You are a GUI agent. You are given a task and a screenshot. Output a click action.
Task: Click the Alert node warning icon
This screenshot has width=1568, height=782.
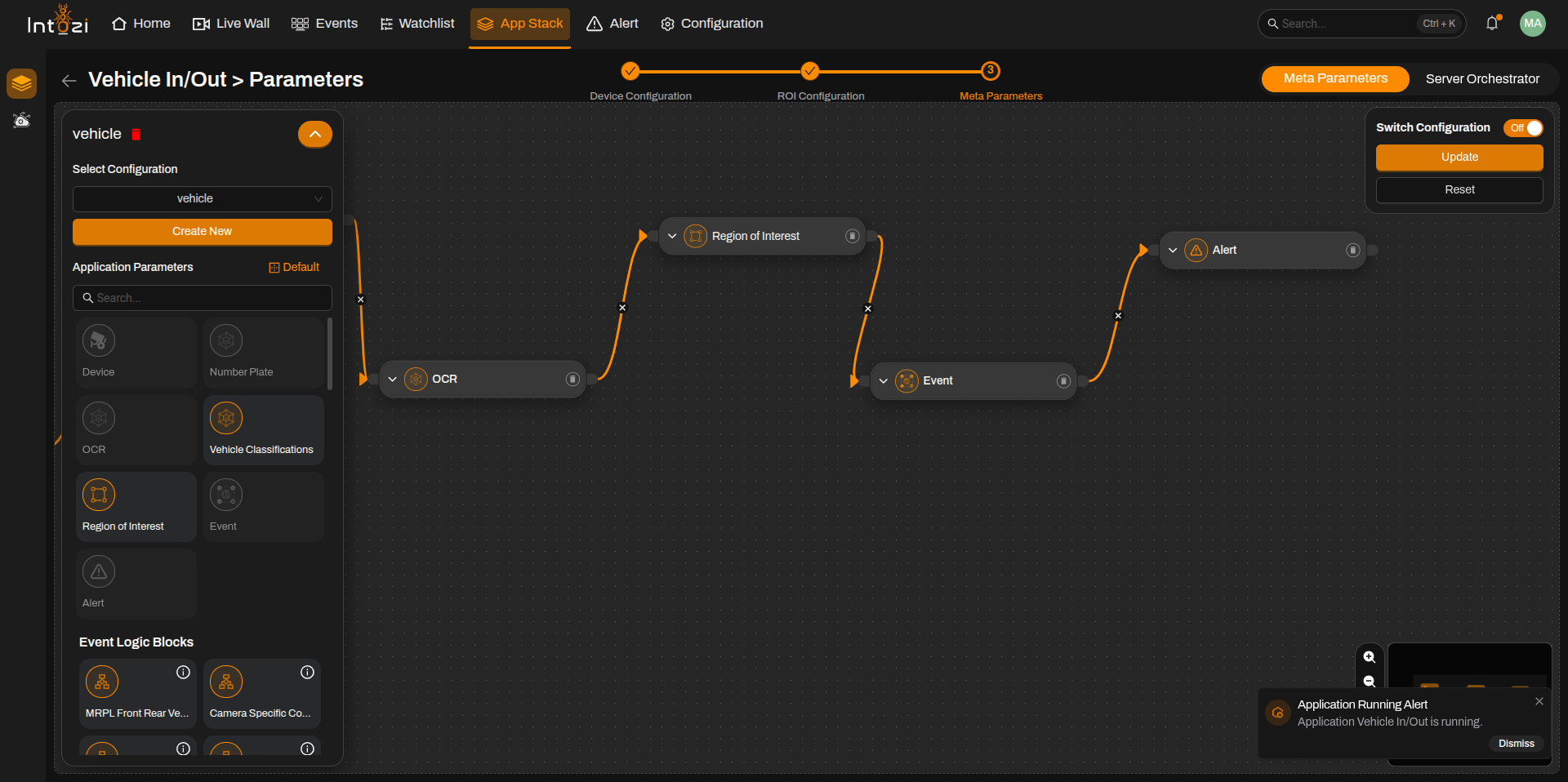tap(1196, 251)
